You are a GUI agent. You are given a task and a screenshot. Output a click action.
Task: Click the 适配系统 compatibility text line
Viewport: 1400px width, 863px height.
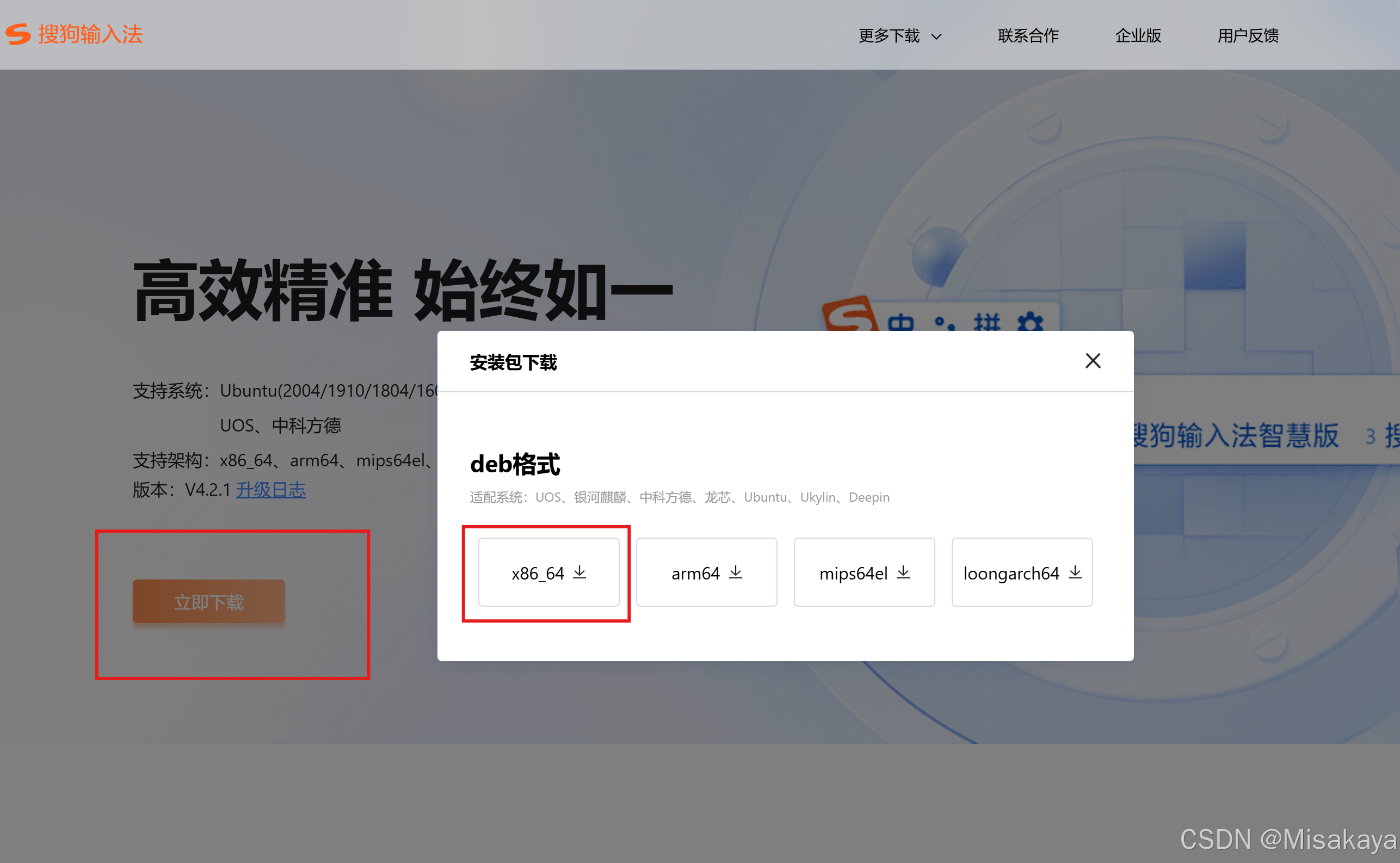(679, 497)
